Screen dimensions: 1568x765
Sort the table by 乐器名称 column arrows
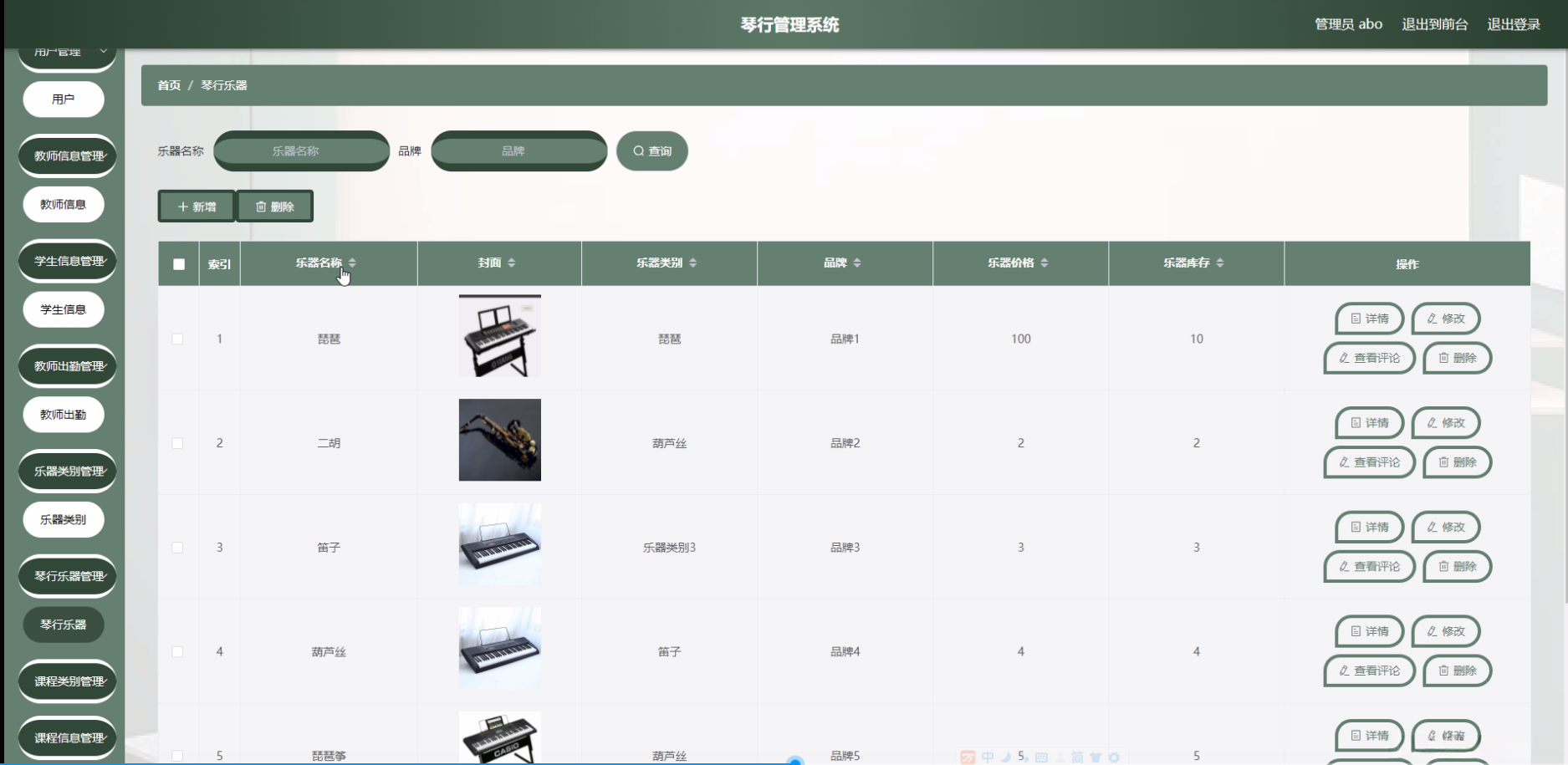(352, 263)
